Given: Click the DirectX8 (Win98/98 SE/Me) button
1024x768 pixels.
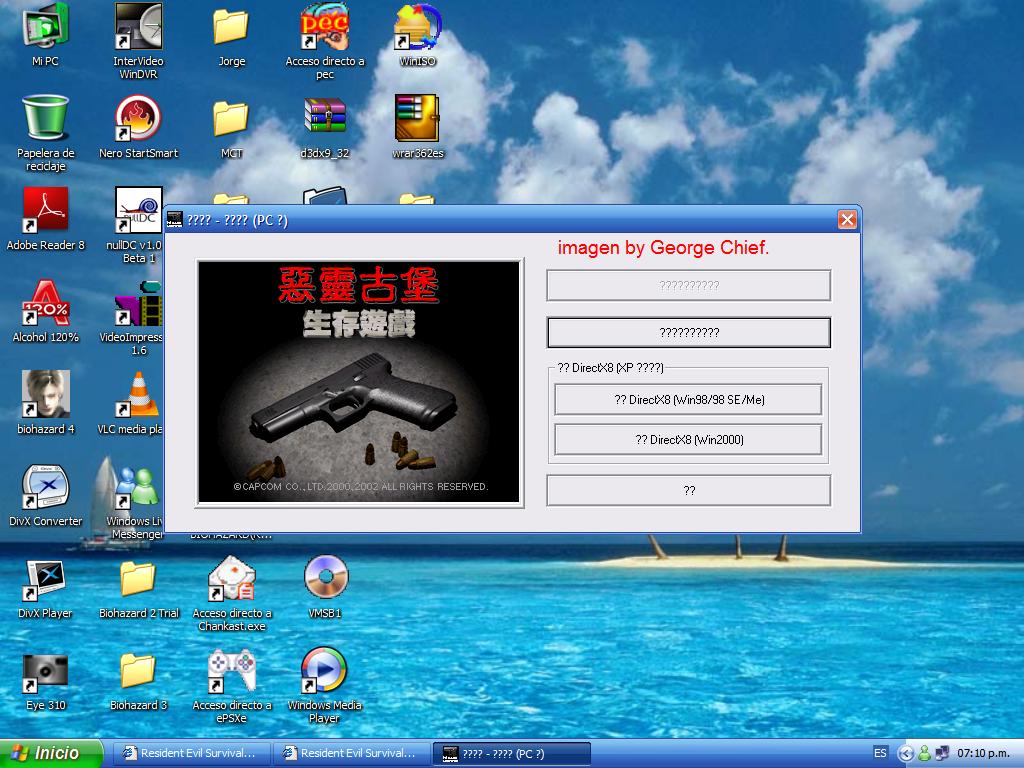Looking at the screenshot, I should tap(688, 399).
